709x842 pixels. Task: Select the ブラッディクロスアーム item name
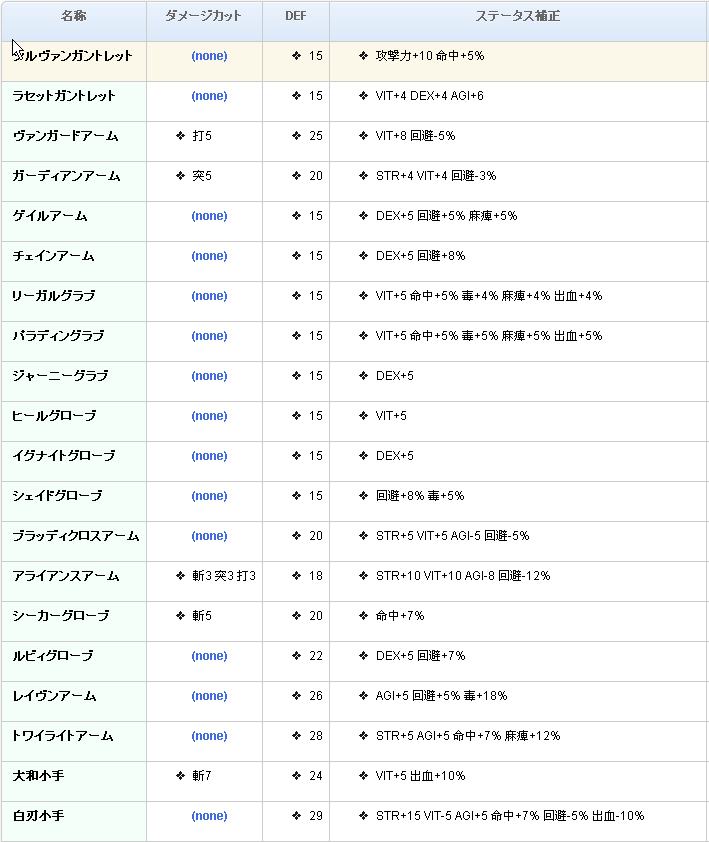(x=75, y=536)
